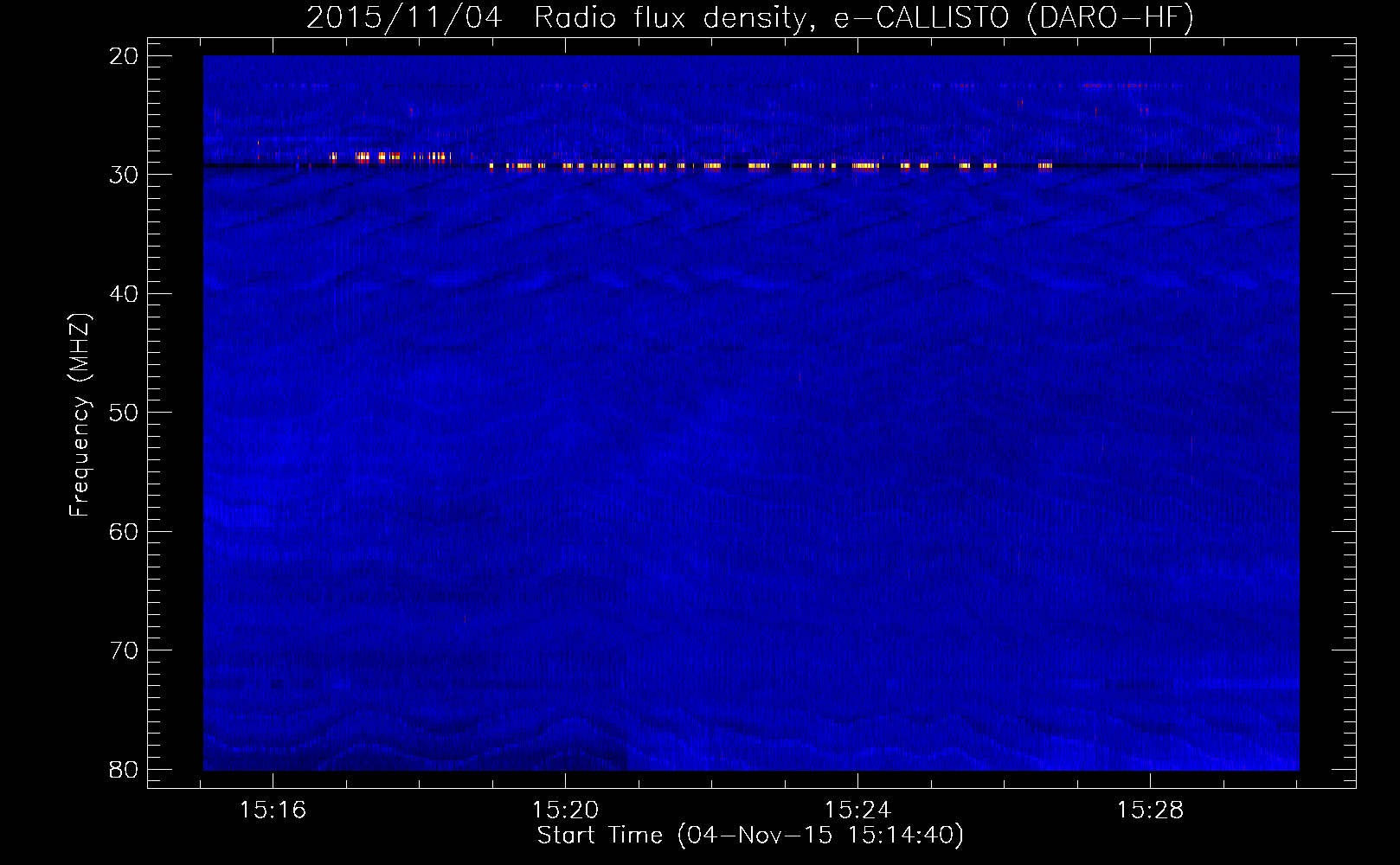Click the 60 MHz frequency tick label

tap(124, 532)
